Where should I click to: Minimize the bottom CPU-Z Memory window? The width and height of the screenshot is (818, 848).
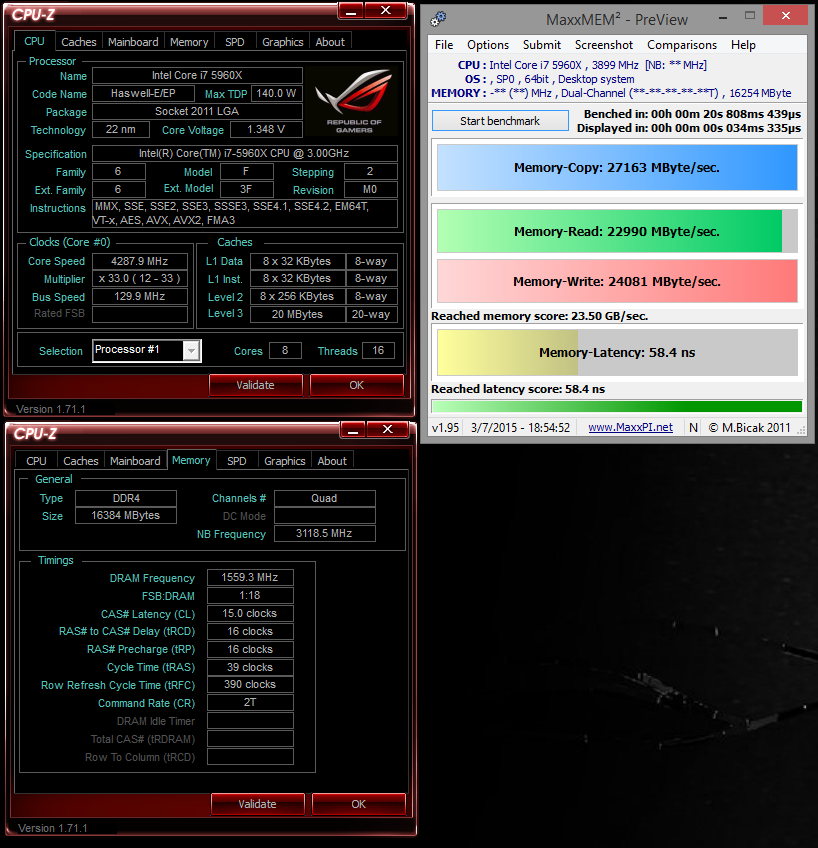353,430
